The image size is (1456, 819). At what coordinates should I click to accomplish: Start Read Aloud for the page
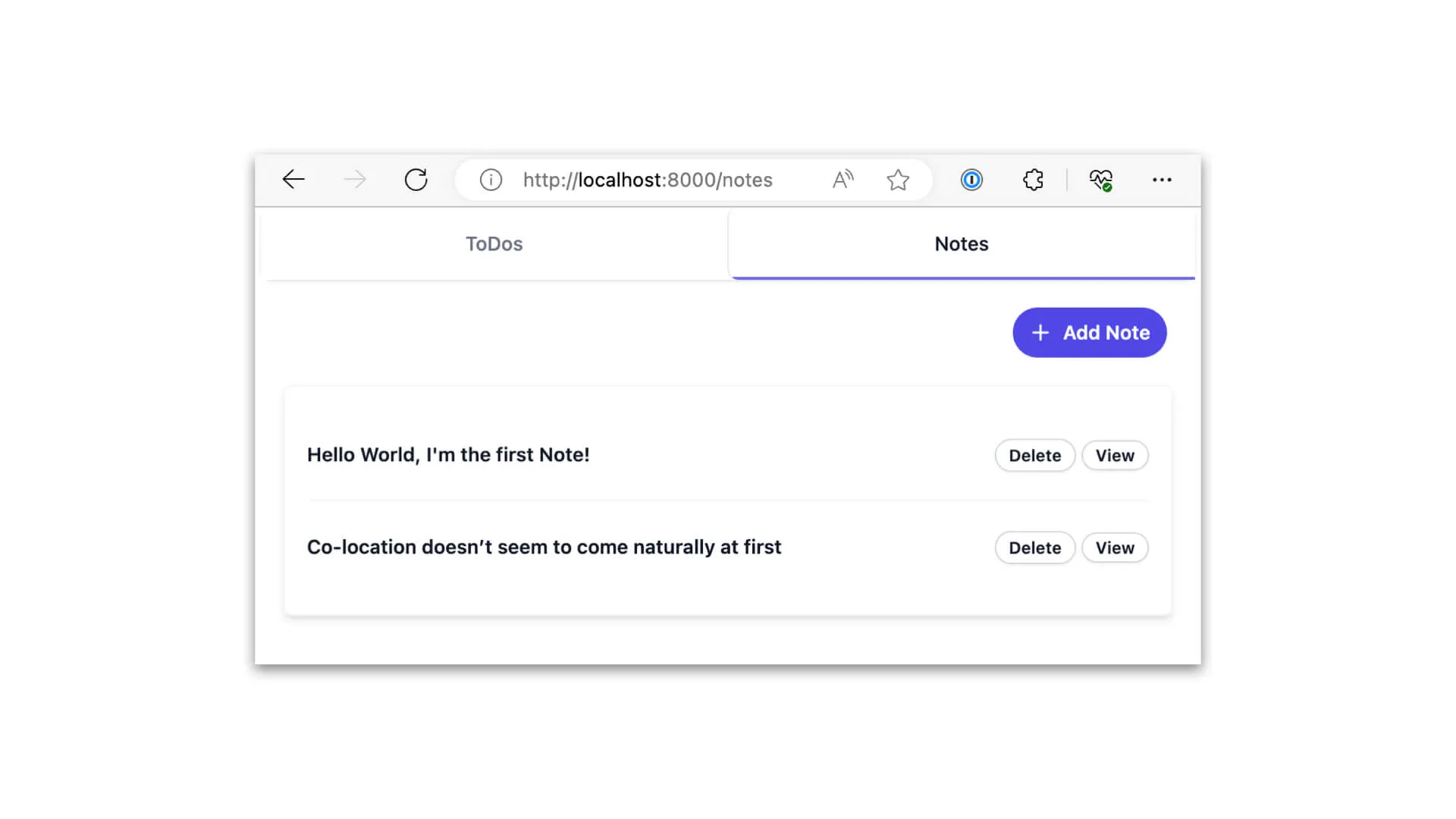coord(843,180)
